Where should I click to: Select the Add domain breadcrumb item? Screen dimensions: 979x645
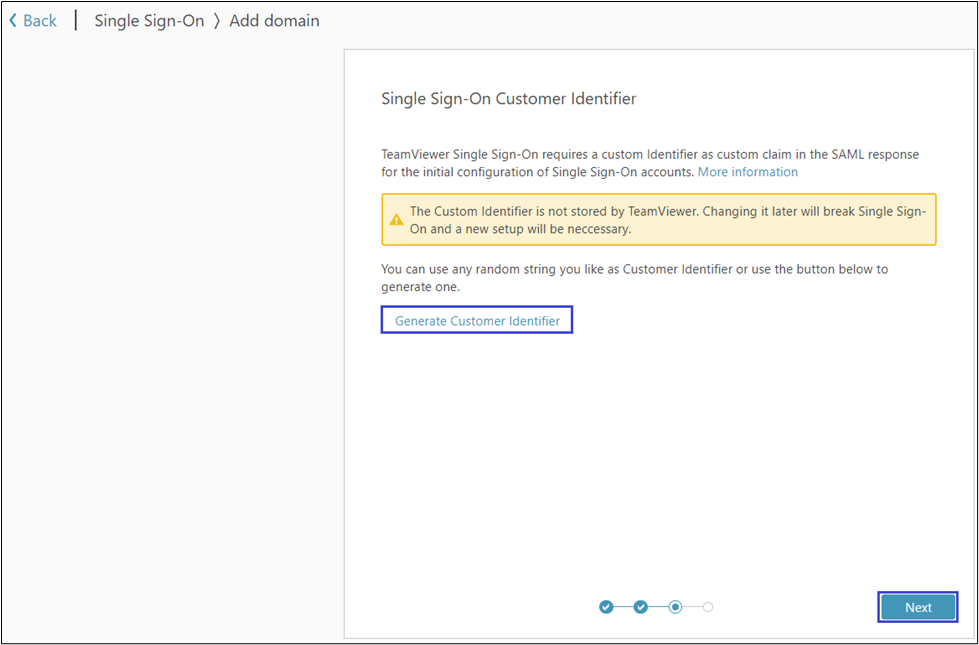274,21
